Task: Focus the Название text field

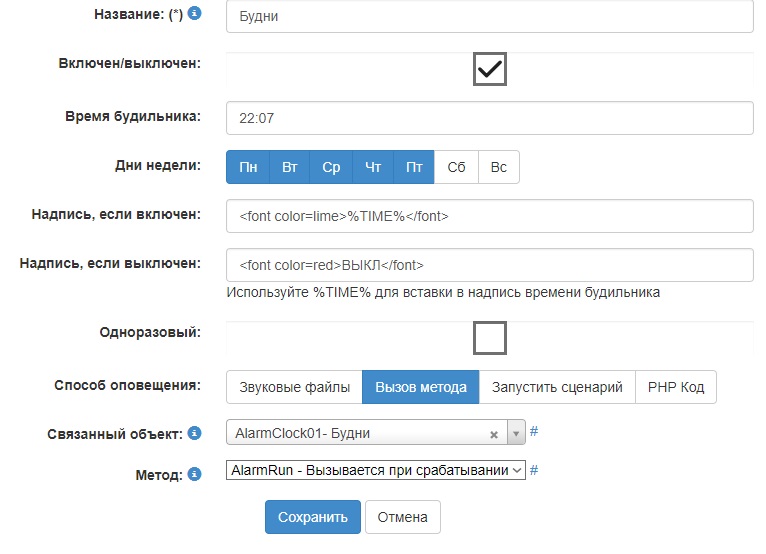Action: tap(489, 16)
